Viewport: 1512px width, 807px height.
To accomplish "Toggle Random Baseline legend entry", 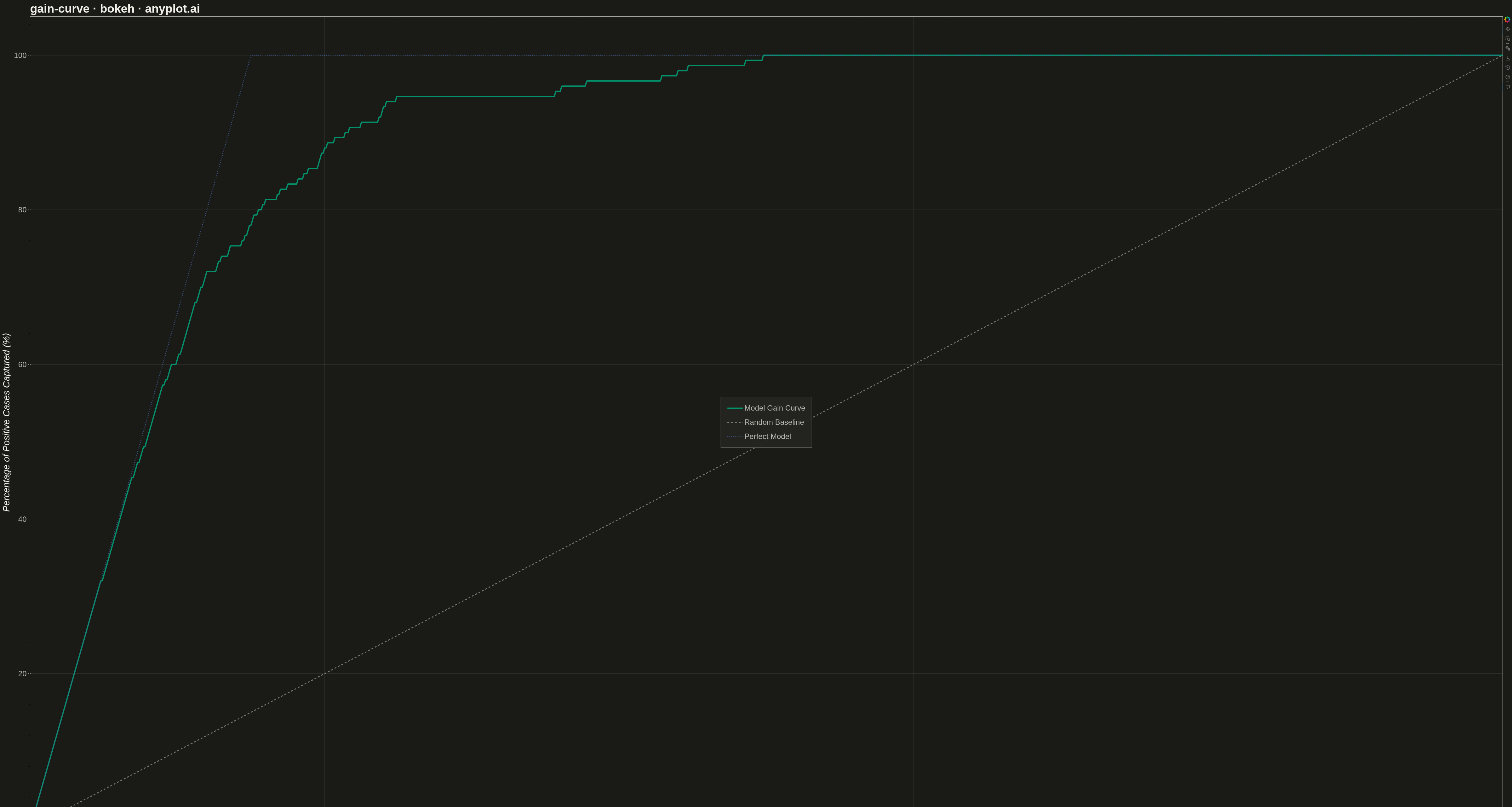I will pyautogui.click(x=765, y=422).
